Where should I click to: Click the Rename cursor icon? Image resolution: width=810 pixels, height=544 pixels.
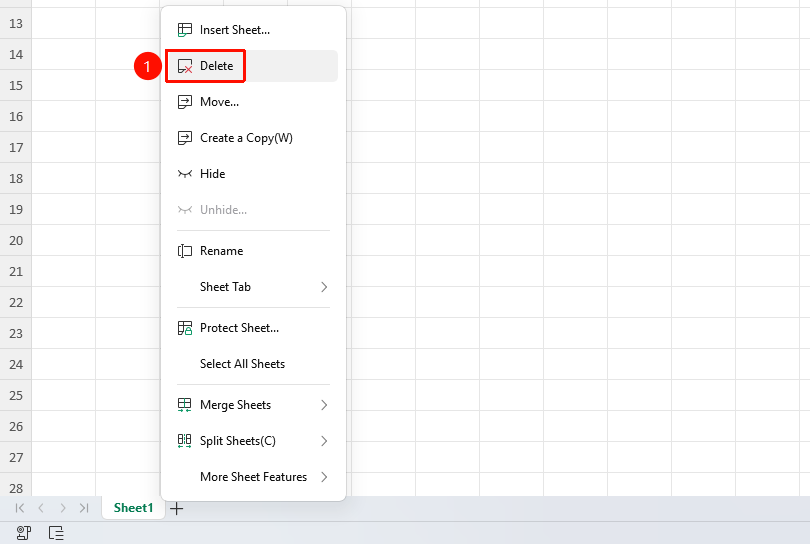tap(184, 251)
